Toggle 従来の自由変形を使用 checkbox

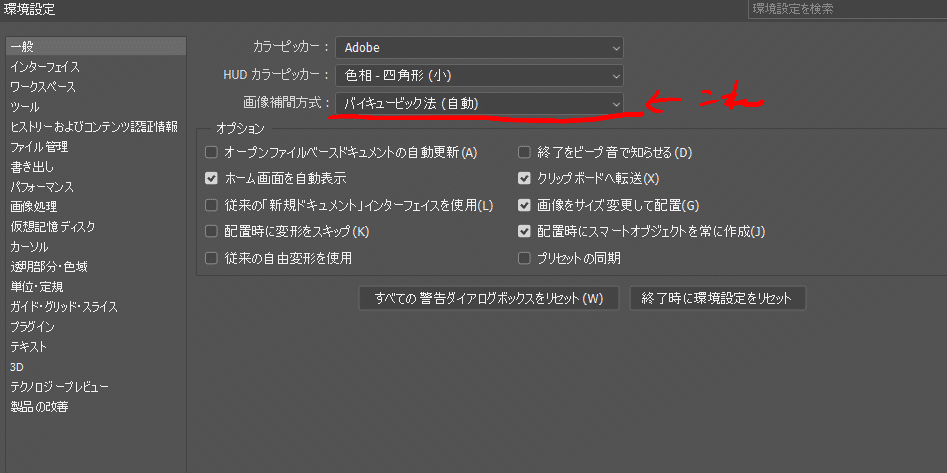click(211, 259)
